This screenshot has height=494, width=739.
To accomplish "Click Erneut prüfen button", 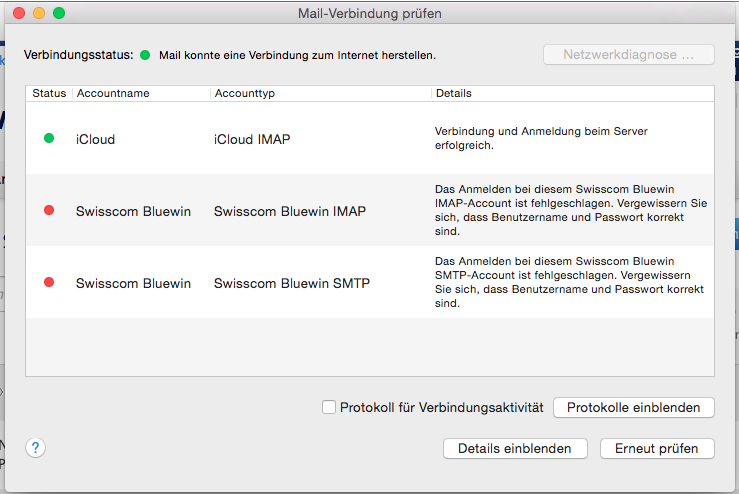I will click(x=657, y=448).
